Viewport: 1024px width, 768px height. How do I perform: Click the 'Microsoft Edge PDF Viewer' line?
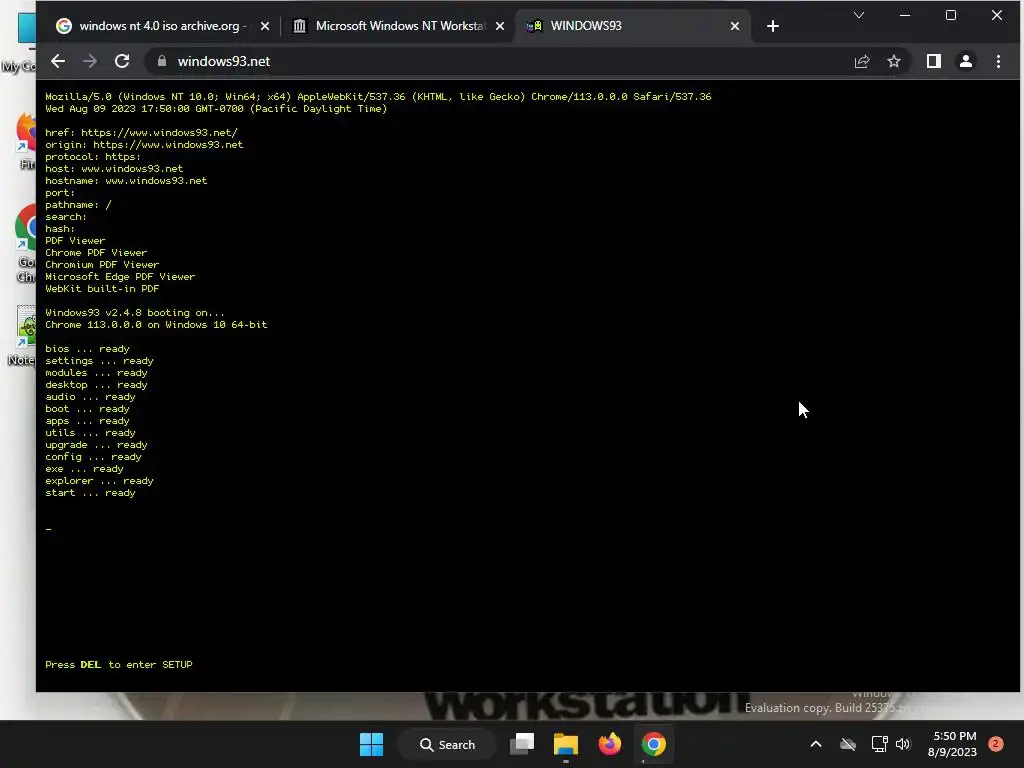[120, 277]
